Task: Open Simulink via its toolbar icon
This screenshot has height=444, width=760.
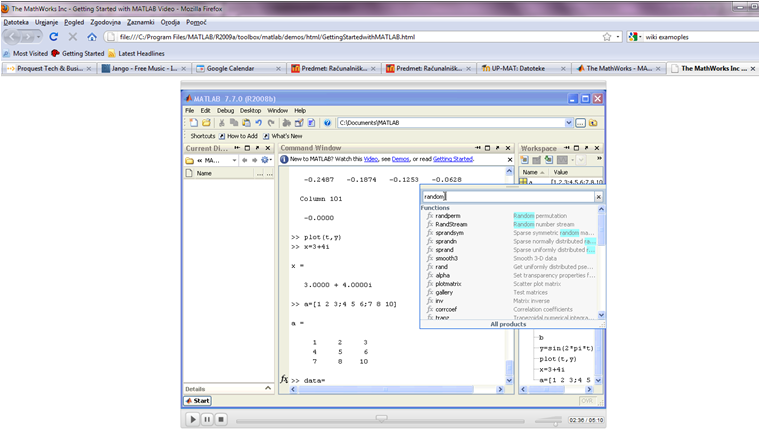Action: pos(286,123)
